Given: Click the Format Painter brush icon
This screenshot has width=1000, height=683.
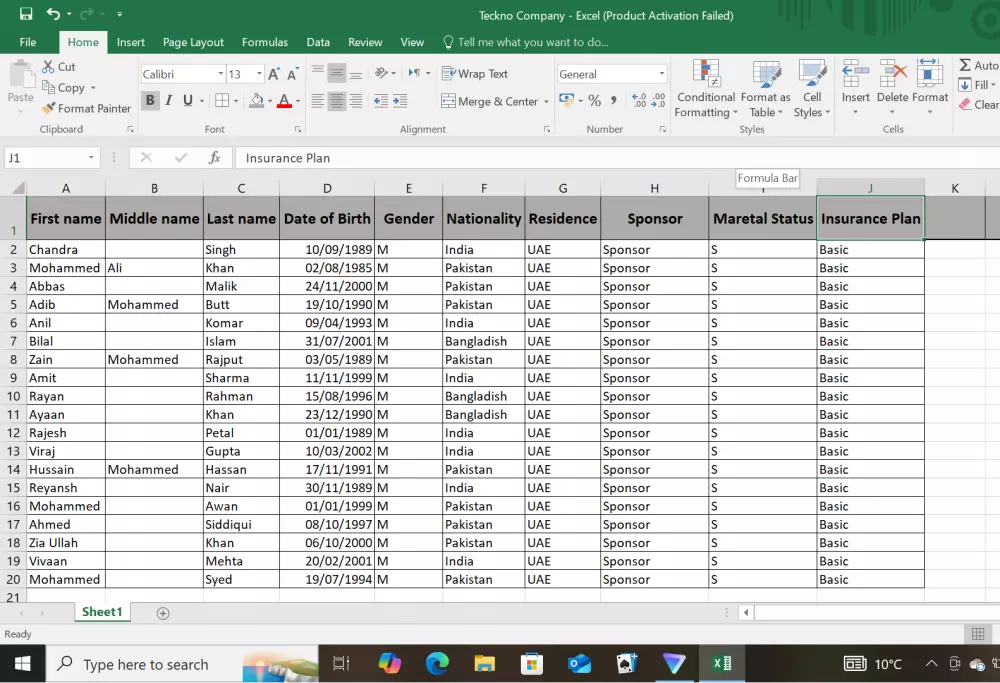Looking at the screenshot, I should [49, 108].
